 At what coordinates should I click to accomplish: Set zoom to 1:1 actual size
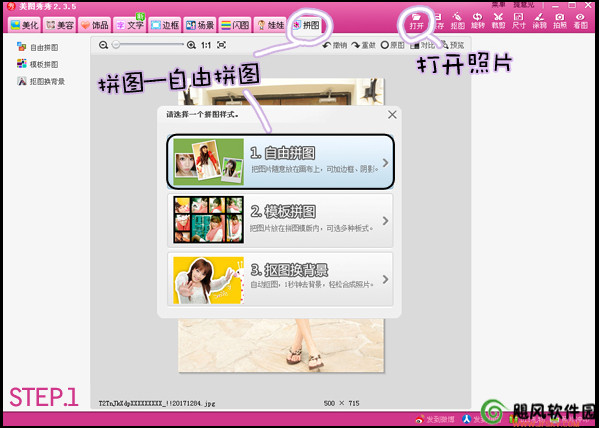[206, 45]
